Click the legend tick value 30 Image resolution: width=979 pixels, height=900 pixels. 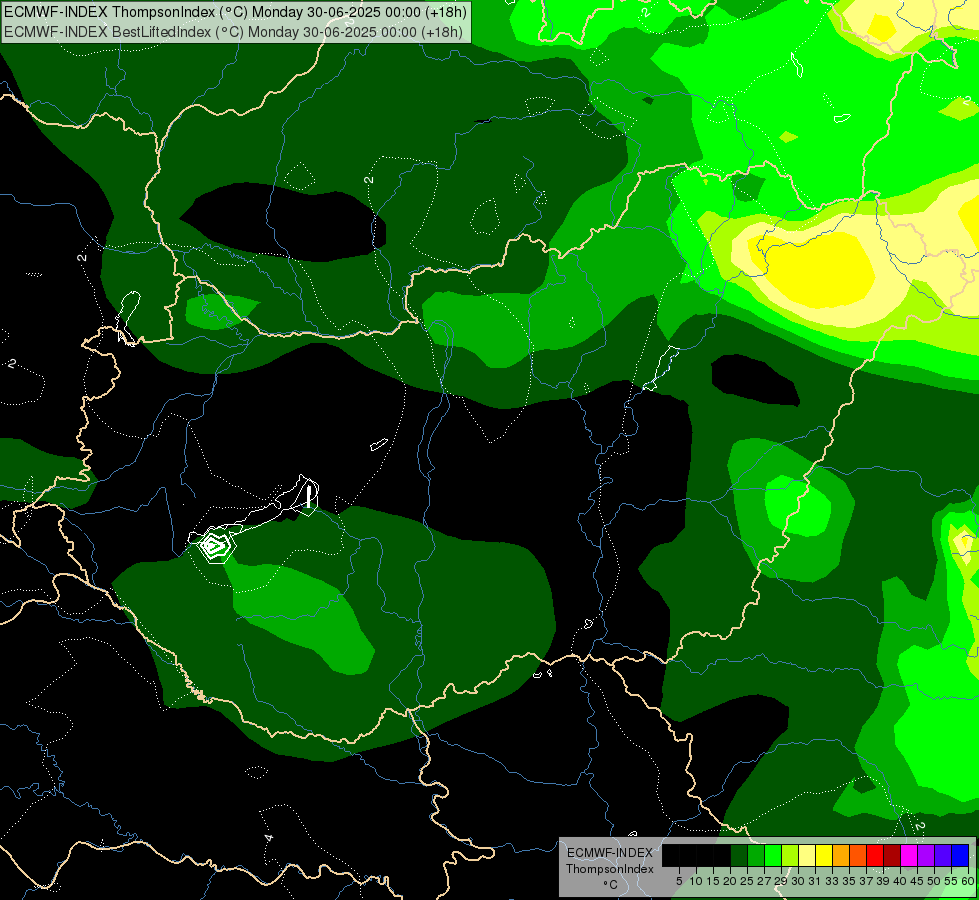(x=798, y=881)
